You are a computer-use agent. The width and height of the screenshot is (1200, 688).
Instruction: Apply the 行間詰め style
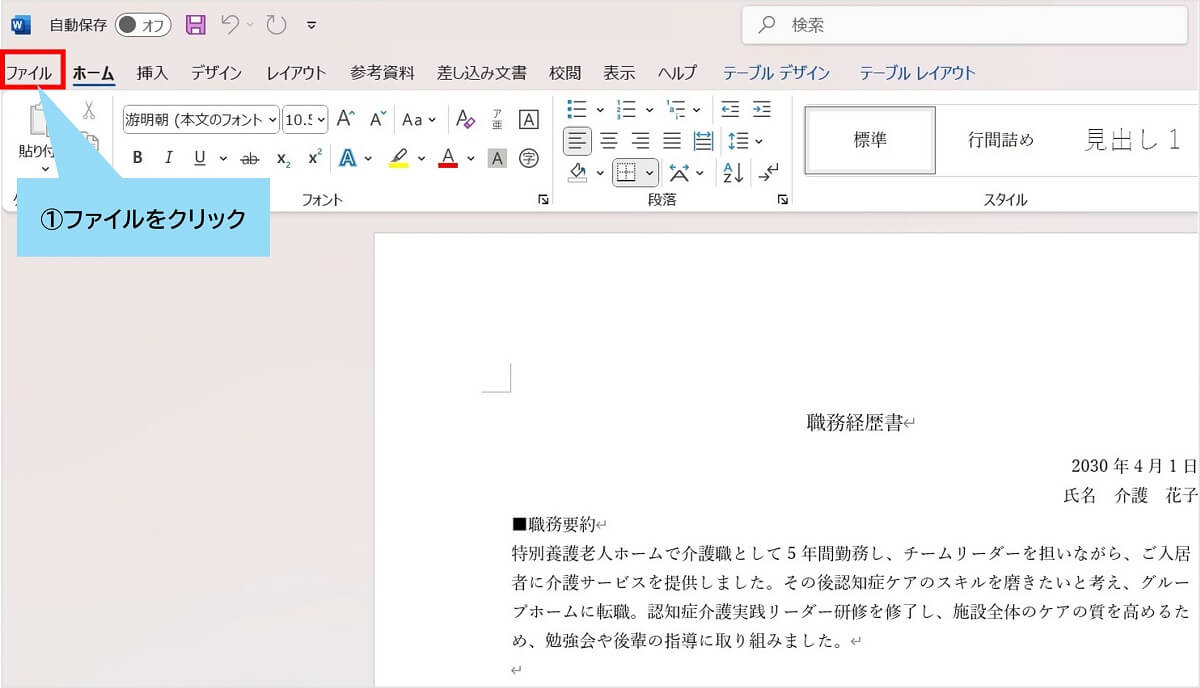1000,141
